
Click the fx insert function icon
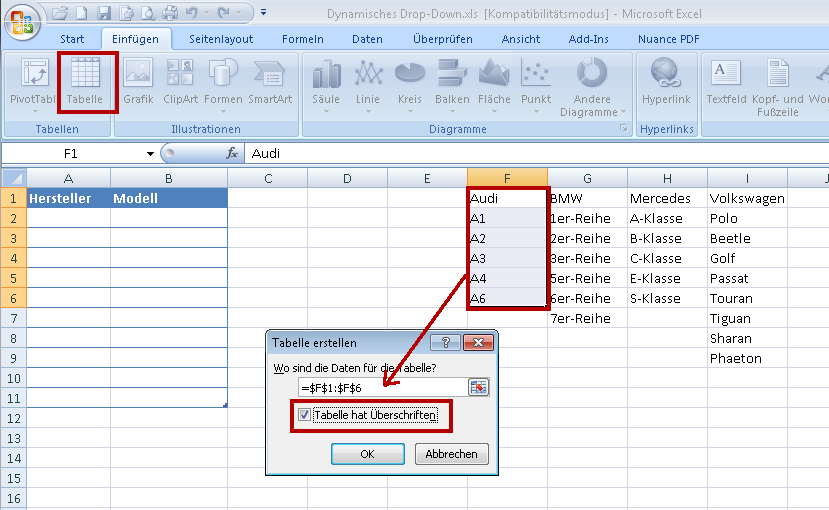232,153
